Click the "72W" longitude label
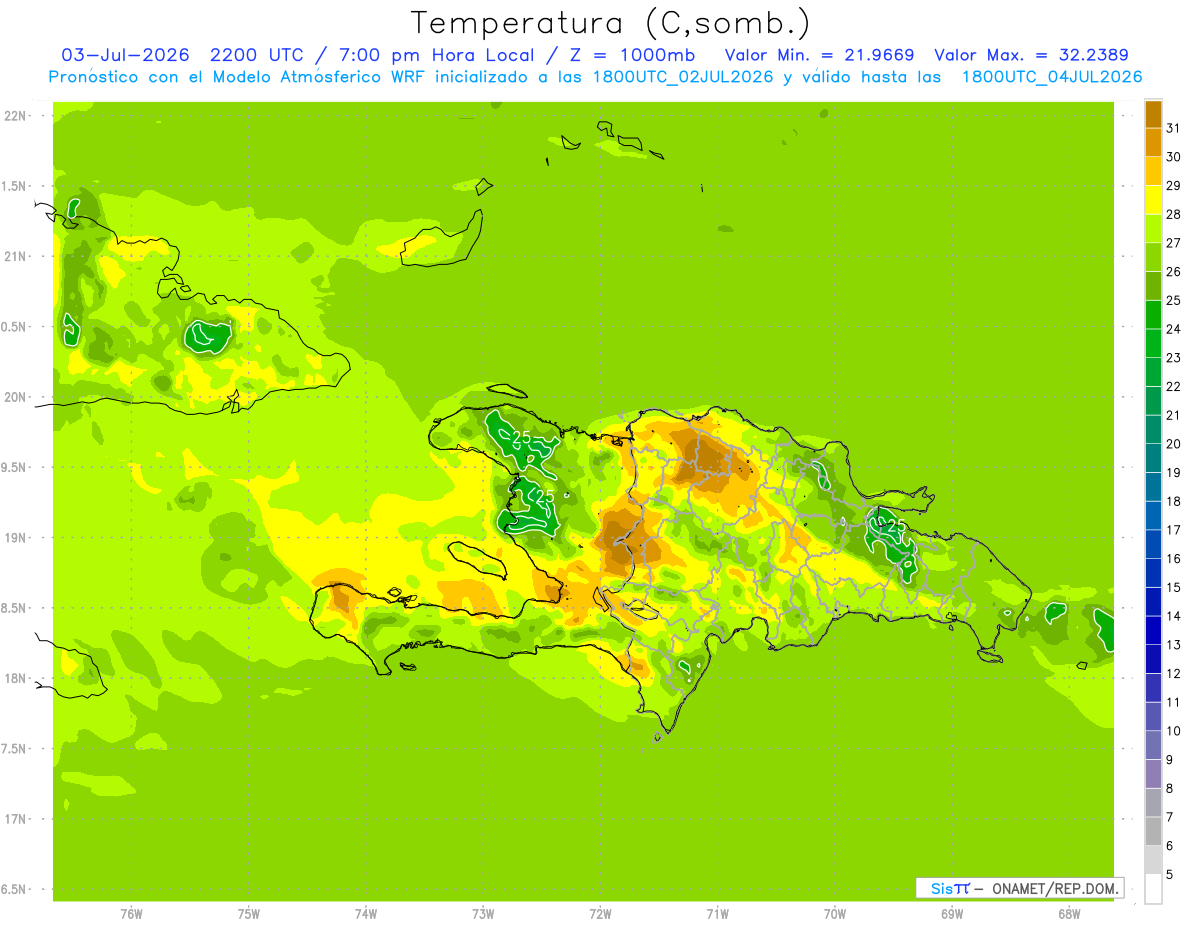 tap(600, 914)
